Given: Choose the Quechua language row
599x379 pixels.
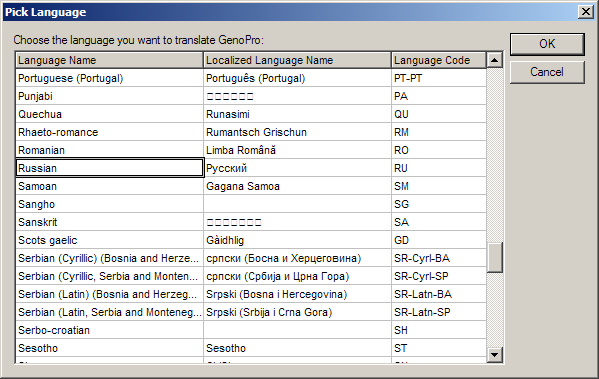Looking at the screenshot, I should [251, 114].
